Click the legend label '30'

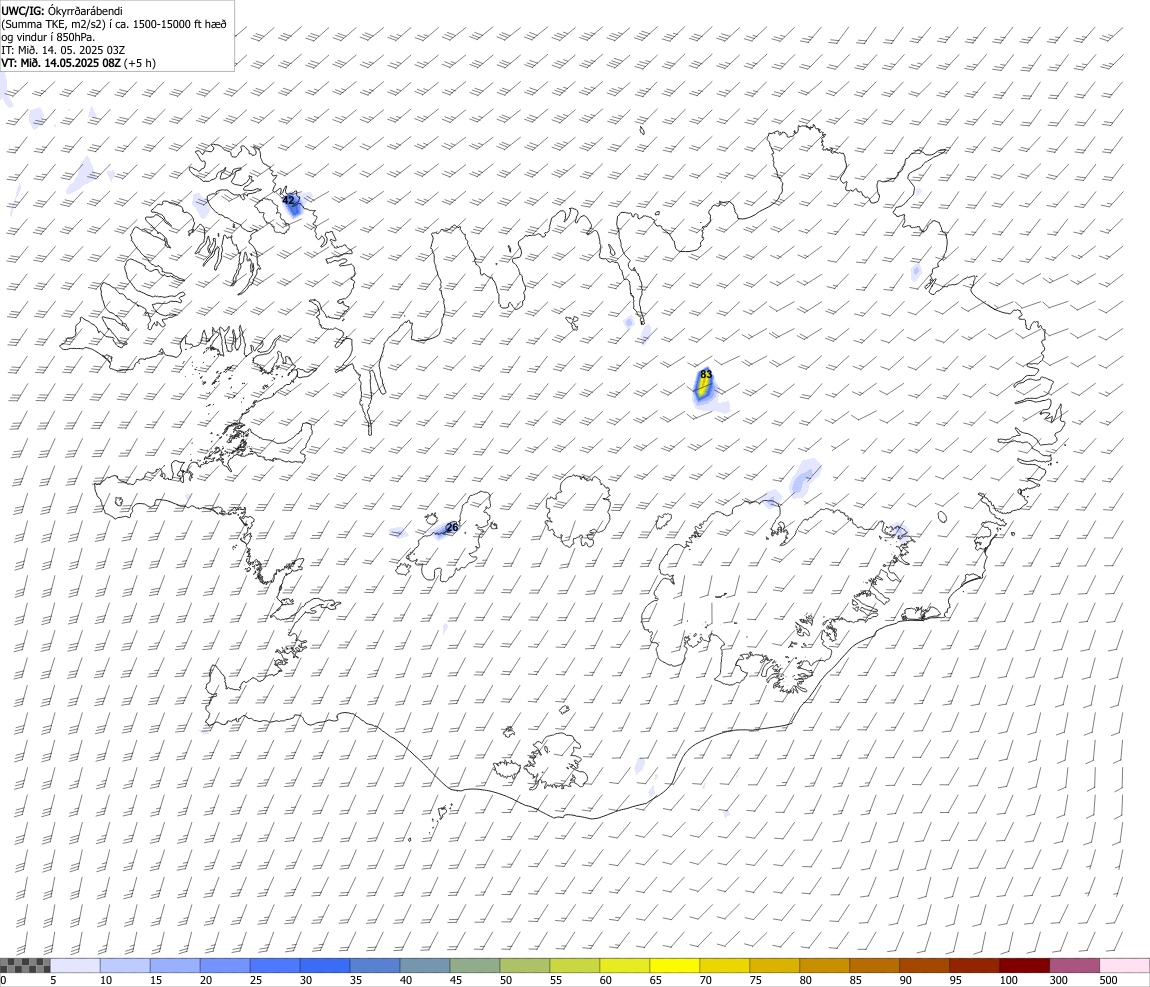(306, 980)
